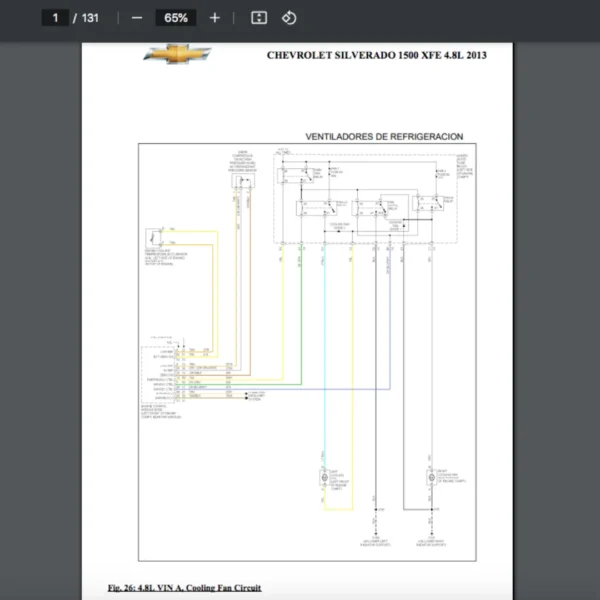Rotate the document with the rotate icon
600x600 pixels.
(x=288, y=18)
